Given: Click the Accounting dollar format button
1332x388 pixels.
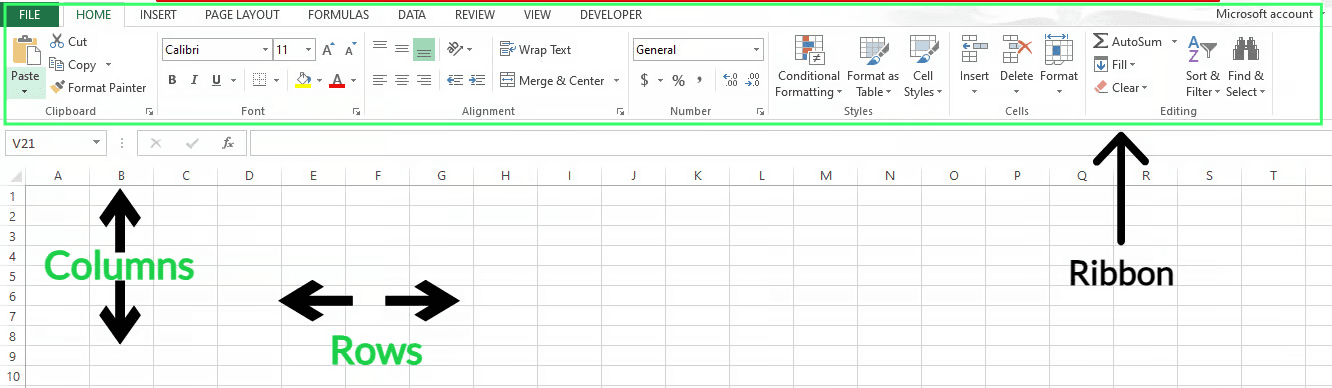Looking at the screenshot, I should tap(645, 80).
